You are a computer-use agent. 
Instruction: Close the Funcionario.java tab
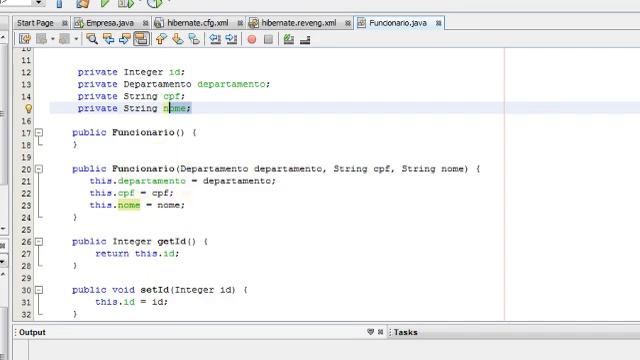(x=438, y=23)
